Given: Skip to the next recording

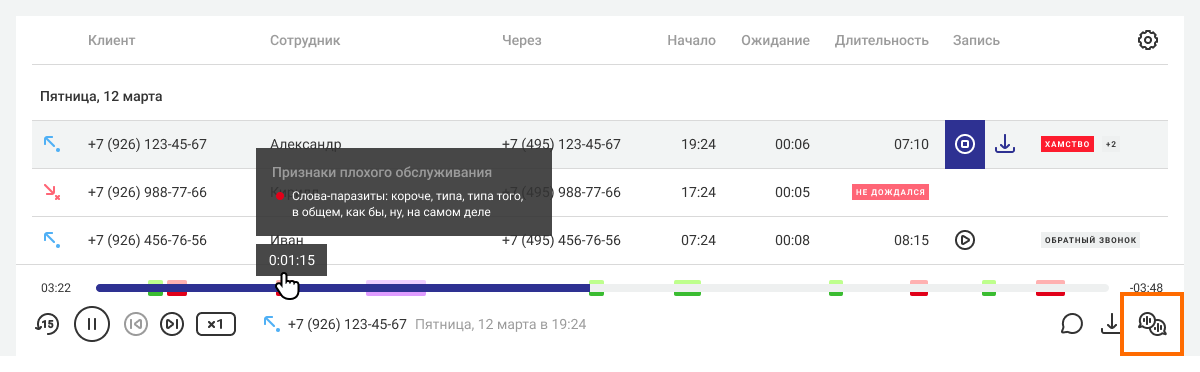Looking at the screenshot, I should [x=172, y=324].
